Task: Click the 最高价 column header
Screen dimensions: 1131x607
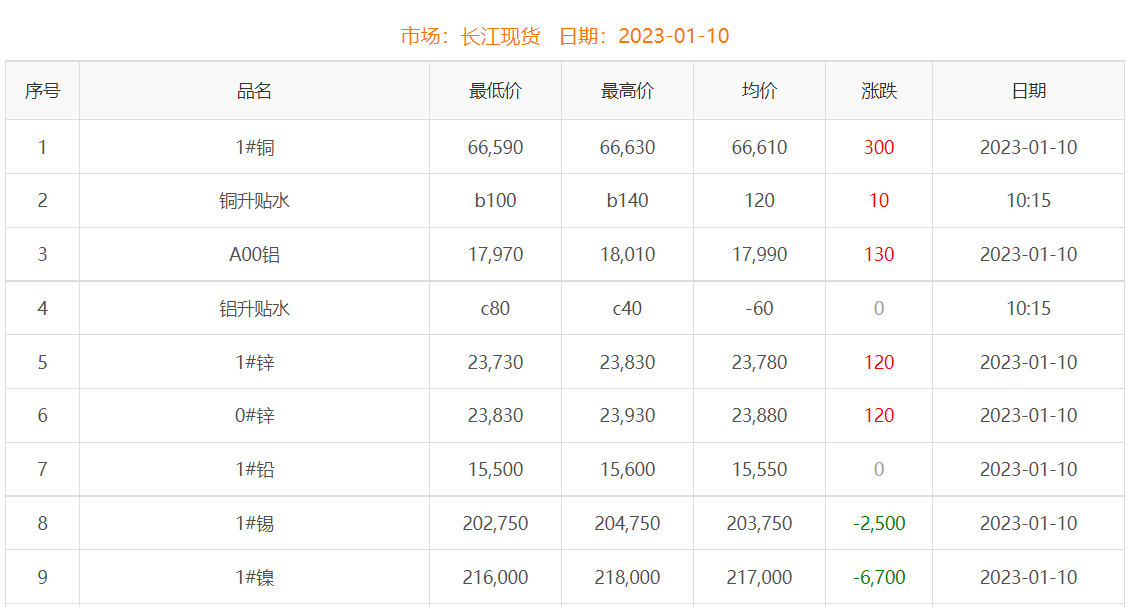Action: [626, 90]
